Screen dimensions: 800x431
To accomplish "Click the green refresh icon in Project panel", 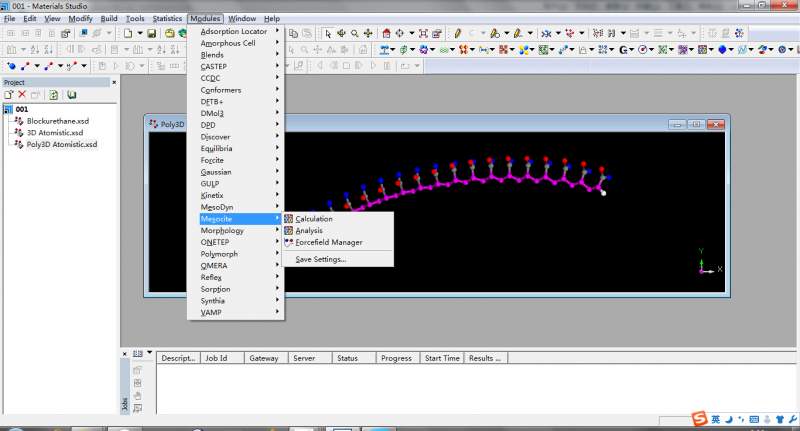I will coord(53,95).
